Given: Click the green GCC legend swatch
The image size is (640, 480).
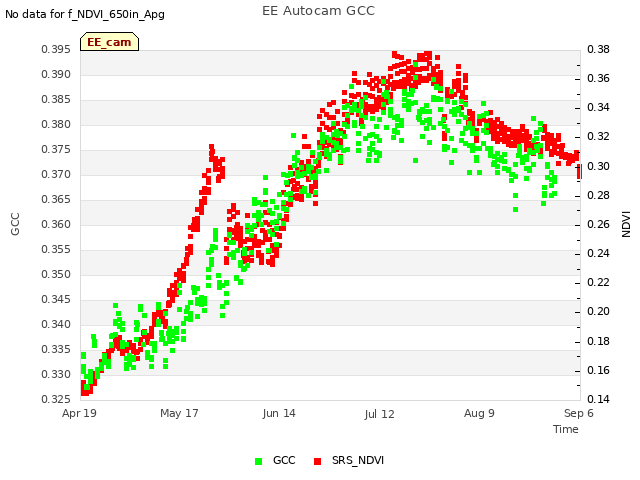Looking at the screenshot, I should point(258,461).
